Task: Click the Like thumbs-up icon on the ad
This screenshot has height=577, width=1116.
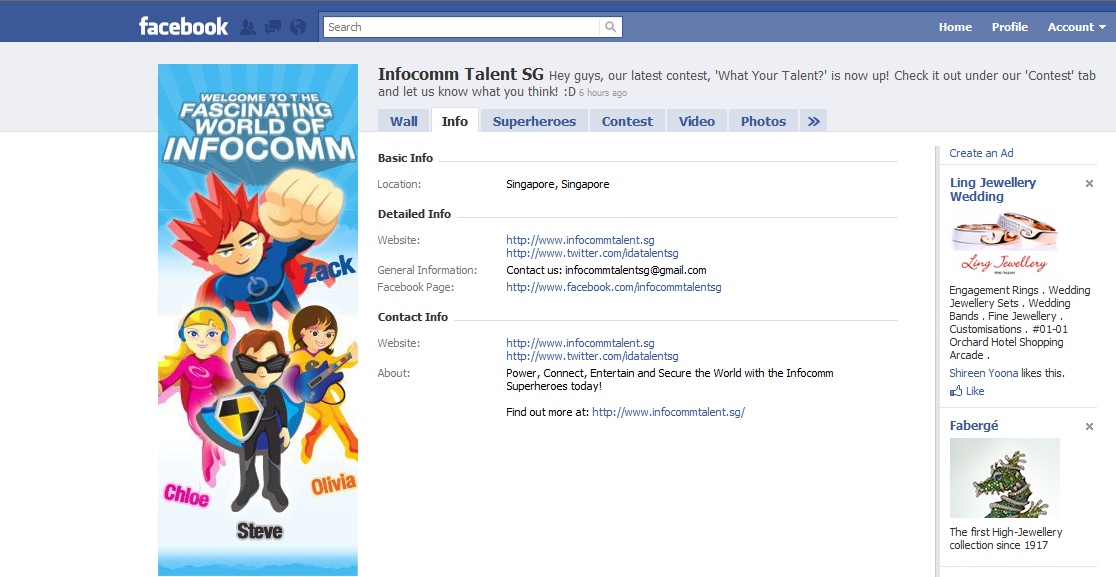Action: 956,391
